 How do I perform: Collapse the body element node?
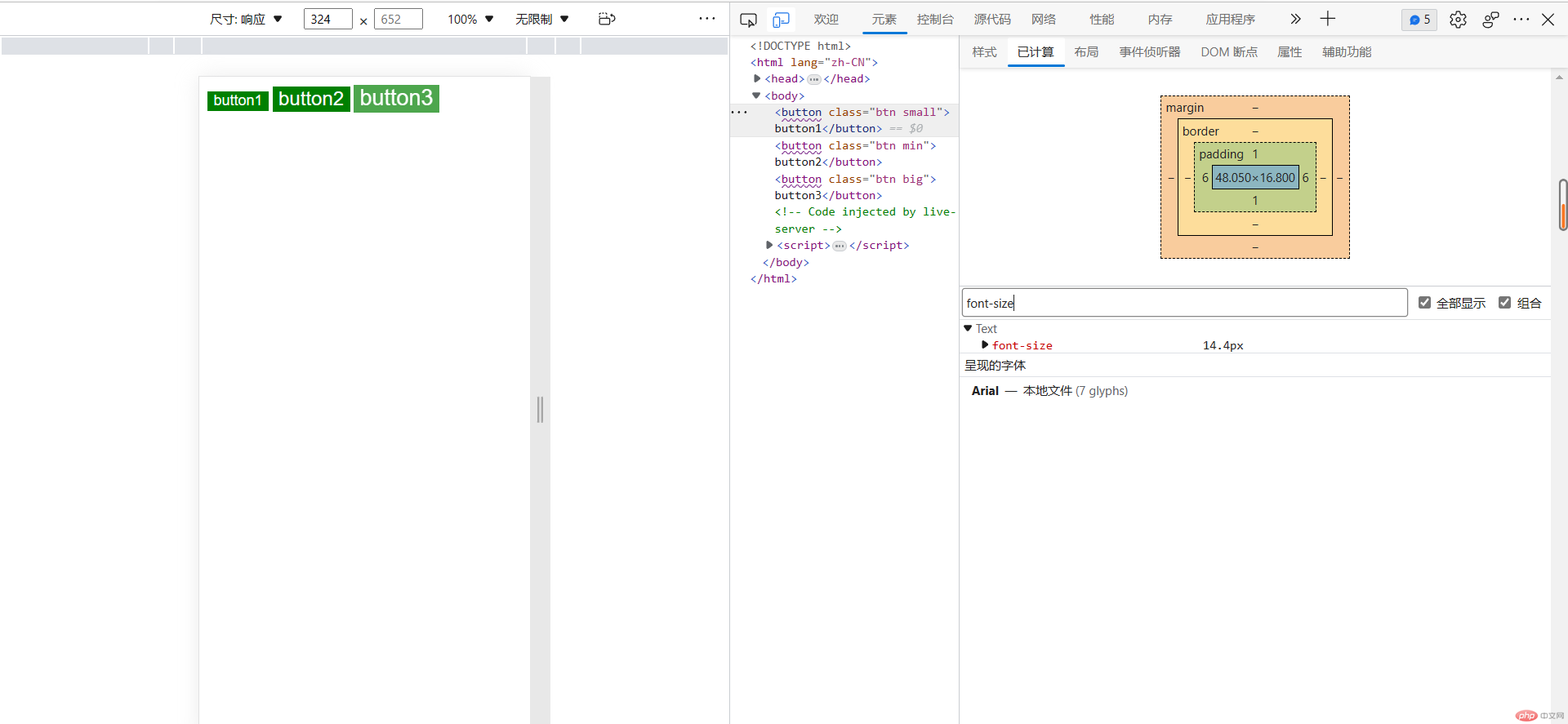tap(756, 95)
